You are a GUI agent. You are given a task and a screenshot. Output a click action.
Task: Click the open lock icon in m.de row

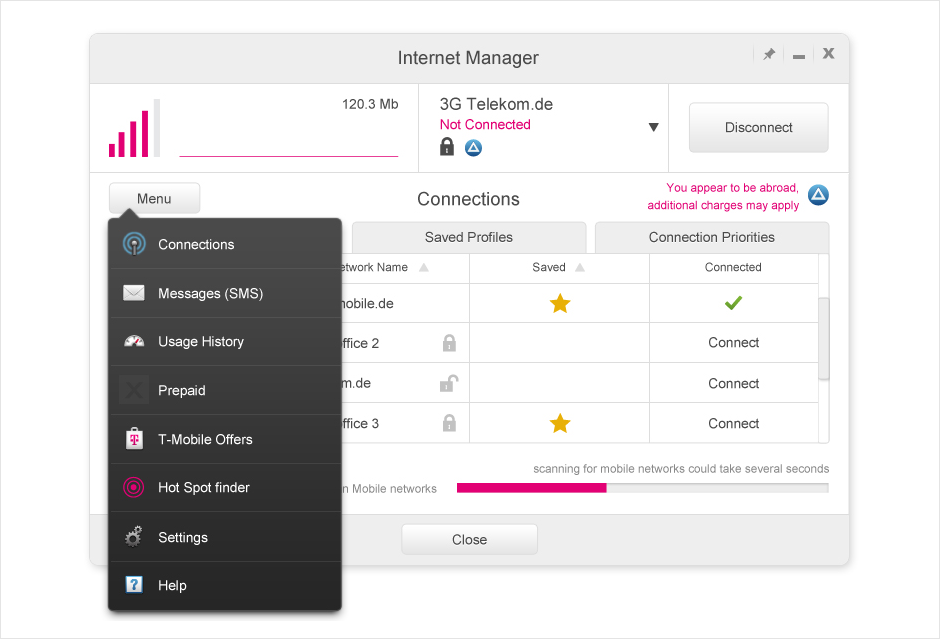449,383
